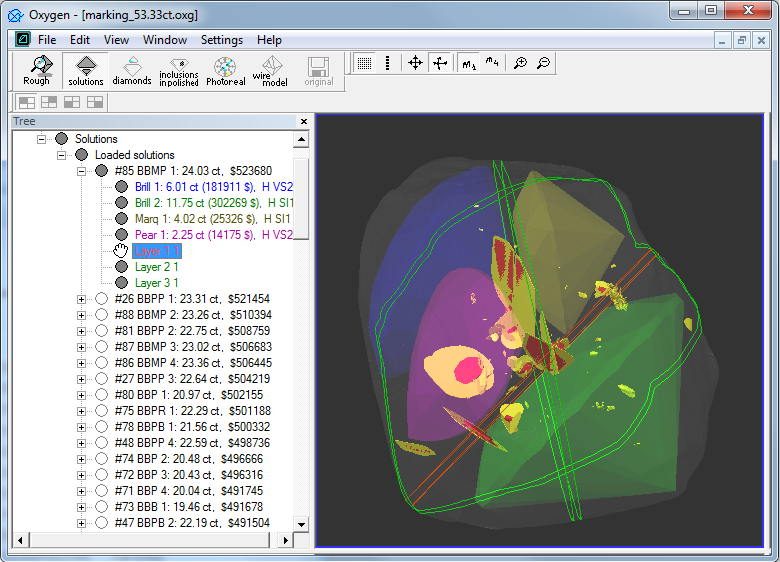Screen dimensions: 780x562
Task: Activate the Photoreal rendering mode
Action: [x=225, y=70]
